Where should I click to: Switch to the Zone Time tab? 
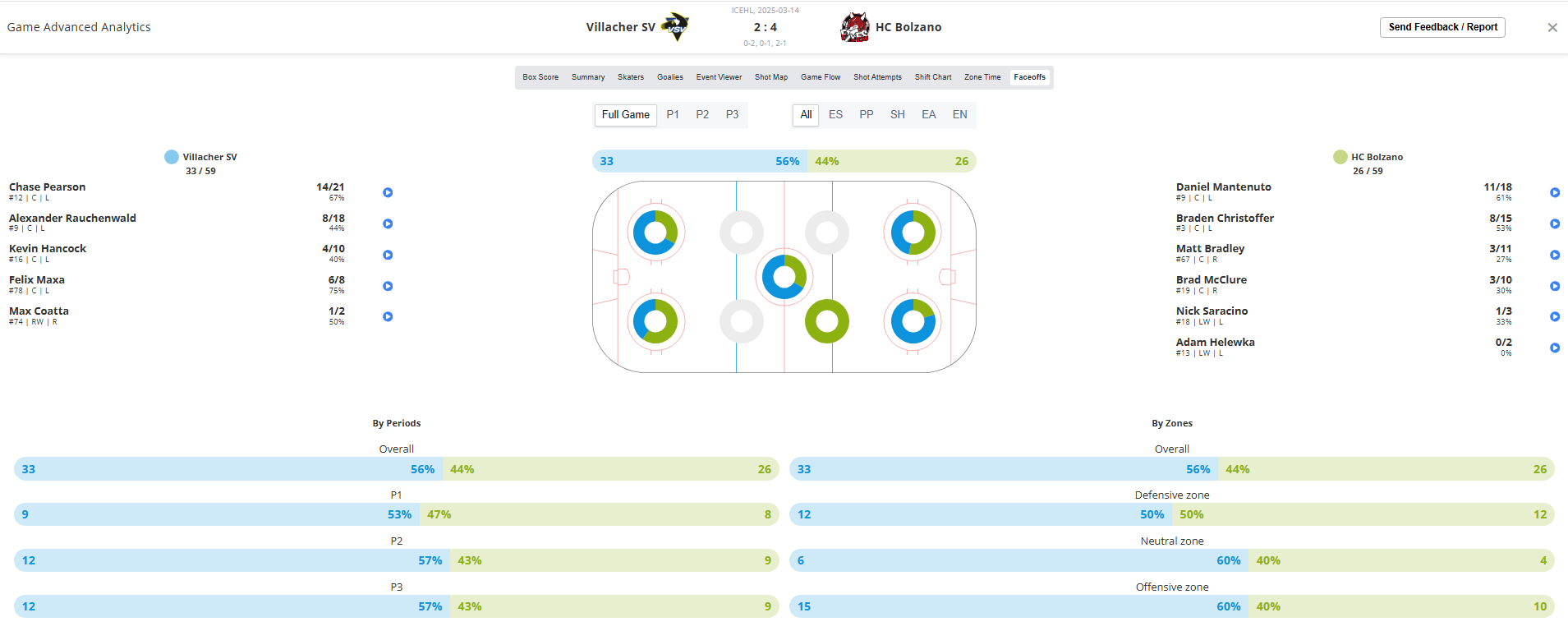tap(982, 77)
